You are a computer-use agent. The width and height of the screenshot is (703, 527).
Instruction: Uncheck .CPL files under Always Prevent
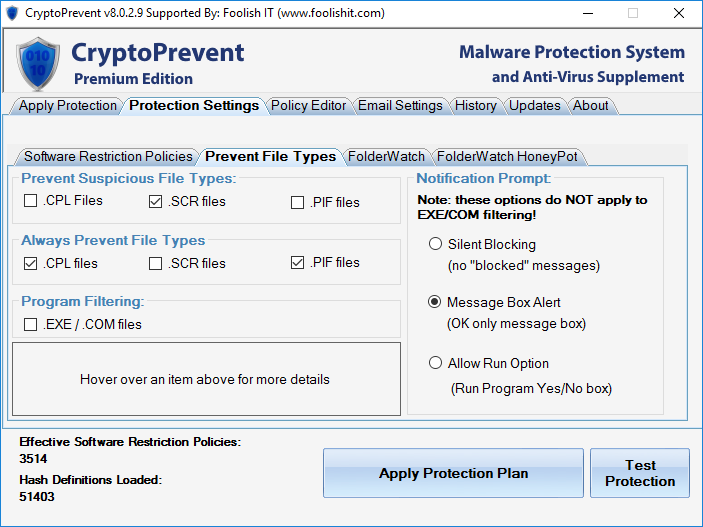tap(31, 264)
